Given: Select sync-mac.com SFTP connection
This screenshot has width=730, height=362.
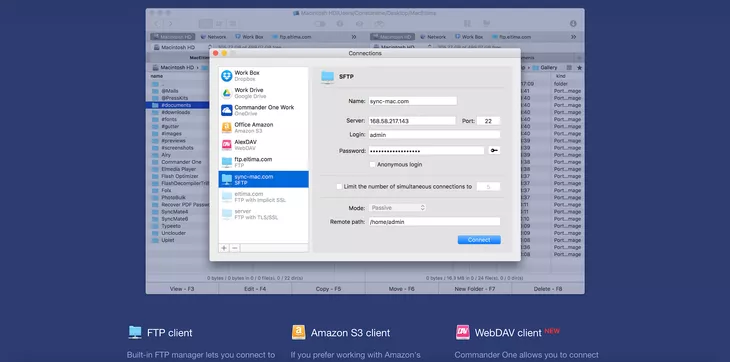Looking at the screenshot, I should point(263,179).
